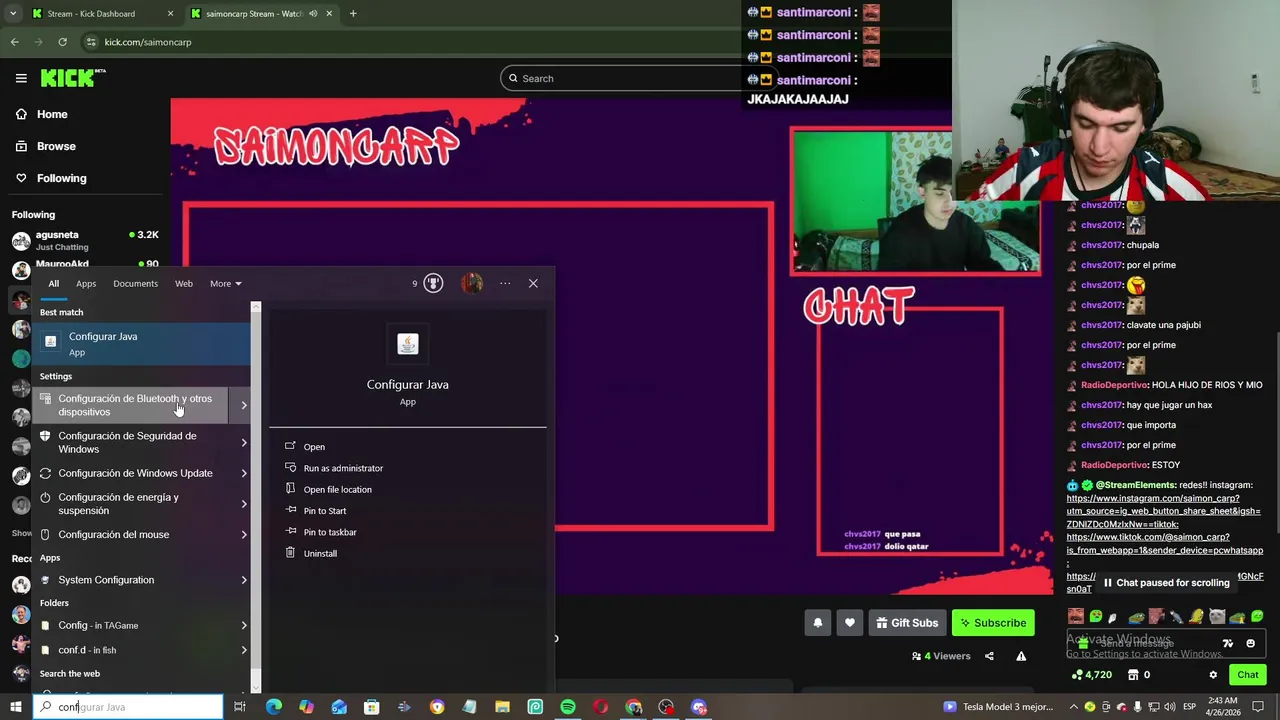Switch to saimoncarp Stream tab

pyautogui.click(x=260, y=14)
